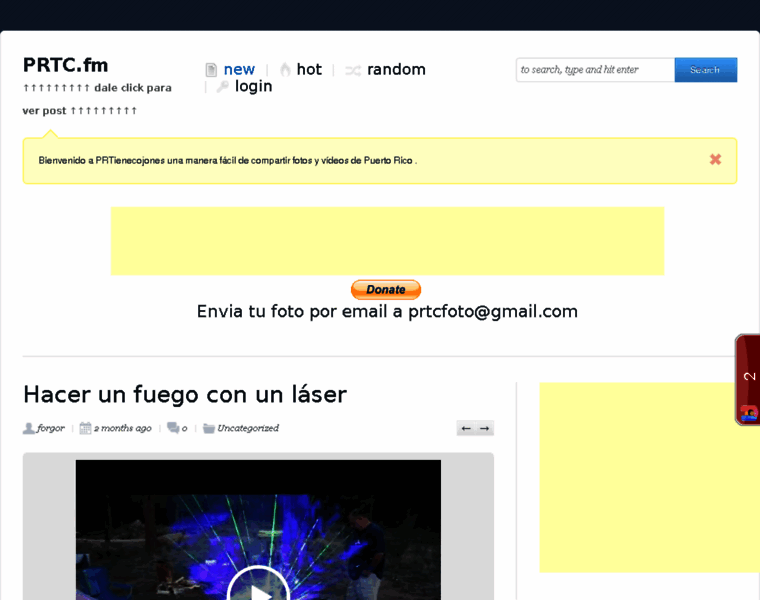Click the Envia tu foto por email text
This screenshot has height=600, width=760.
click(387, 311)
